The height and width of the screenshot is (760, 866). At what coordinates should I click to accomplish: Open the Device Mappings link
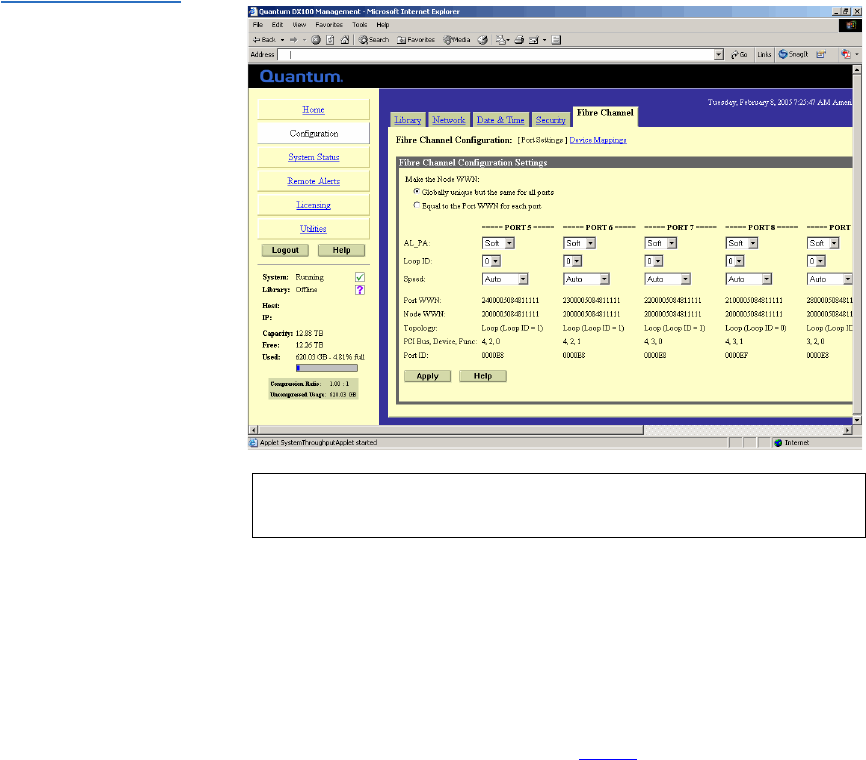598,140
